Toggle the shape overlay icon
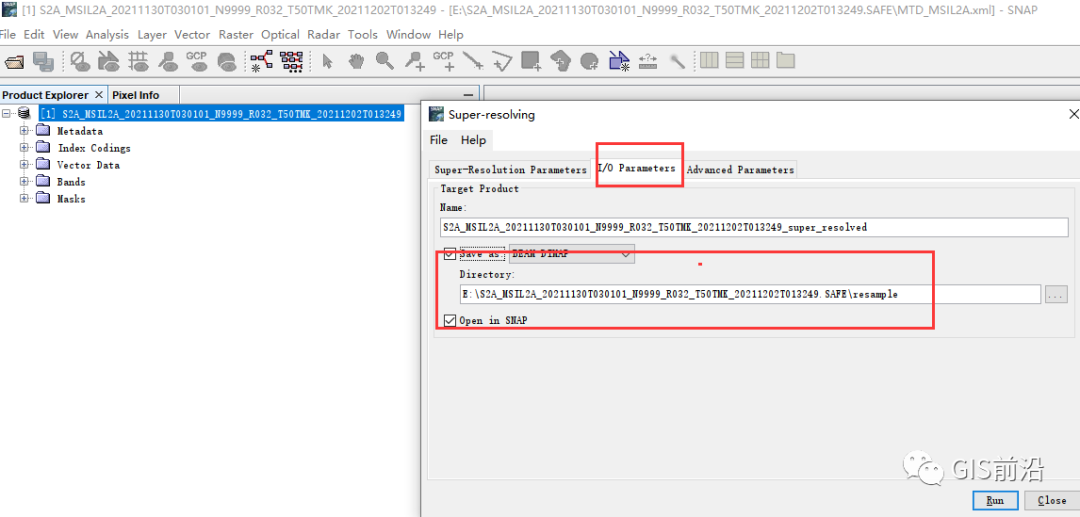 (227, 61)
